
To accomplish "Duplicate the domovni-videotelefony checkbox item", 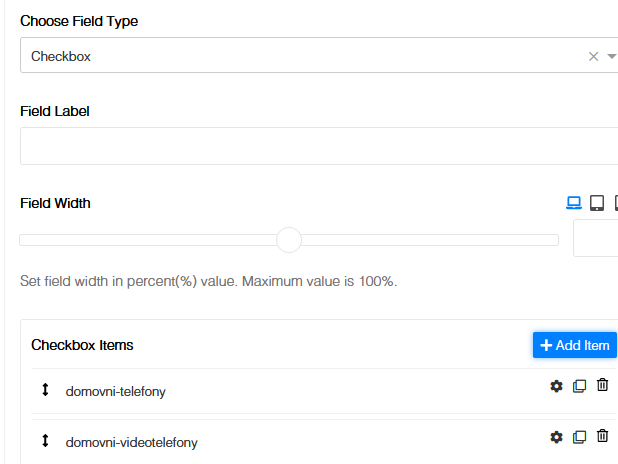I will coord(579,437).
